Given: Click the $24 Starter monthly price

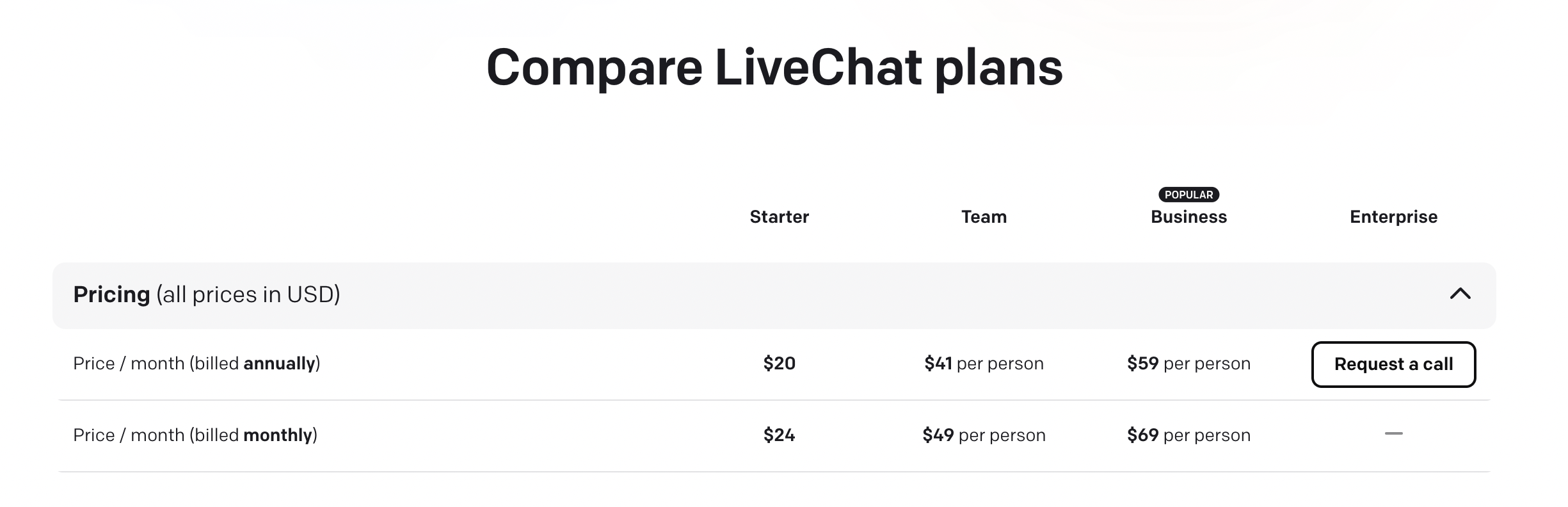Looking at the screenshot, I should point(779,435).
